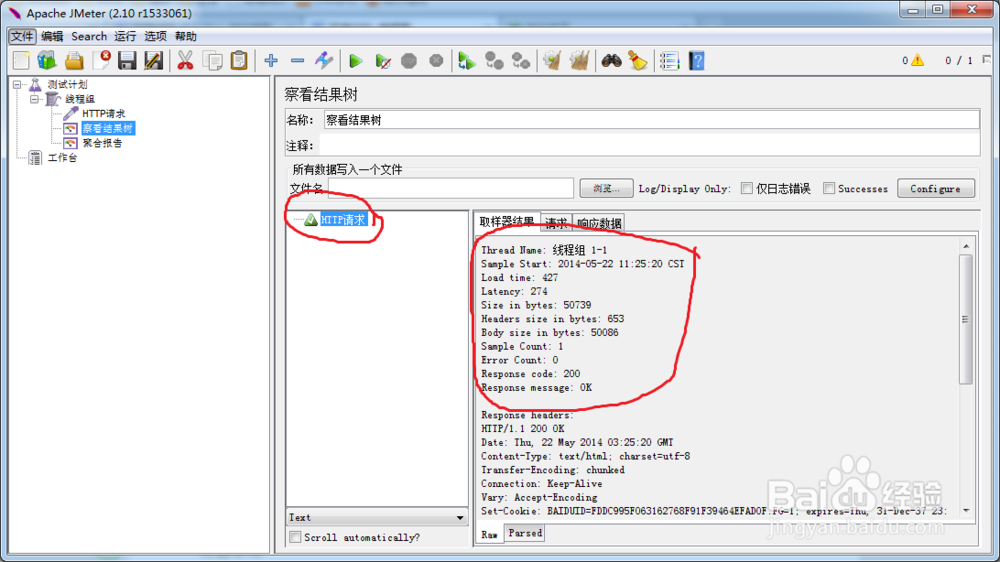
Task: Click the New test plan icon
Action: 21,61
